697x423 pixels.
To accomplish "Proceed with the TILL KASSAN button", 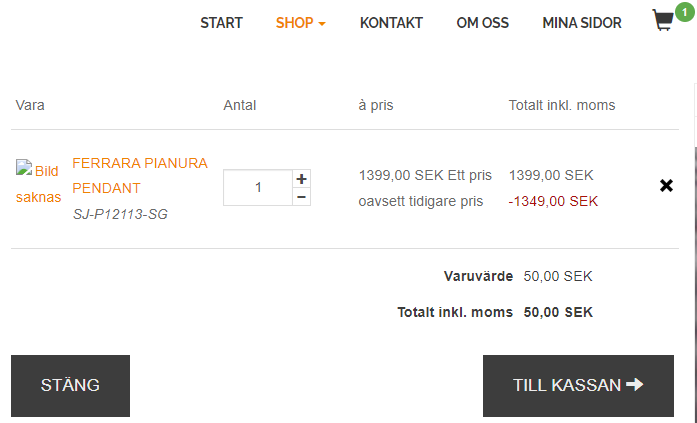I will coord(578,386).
